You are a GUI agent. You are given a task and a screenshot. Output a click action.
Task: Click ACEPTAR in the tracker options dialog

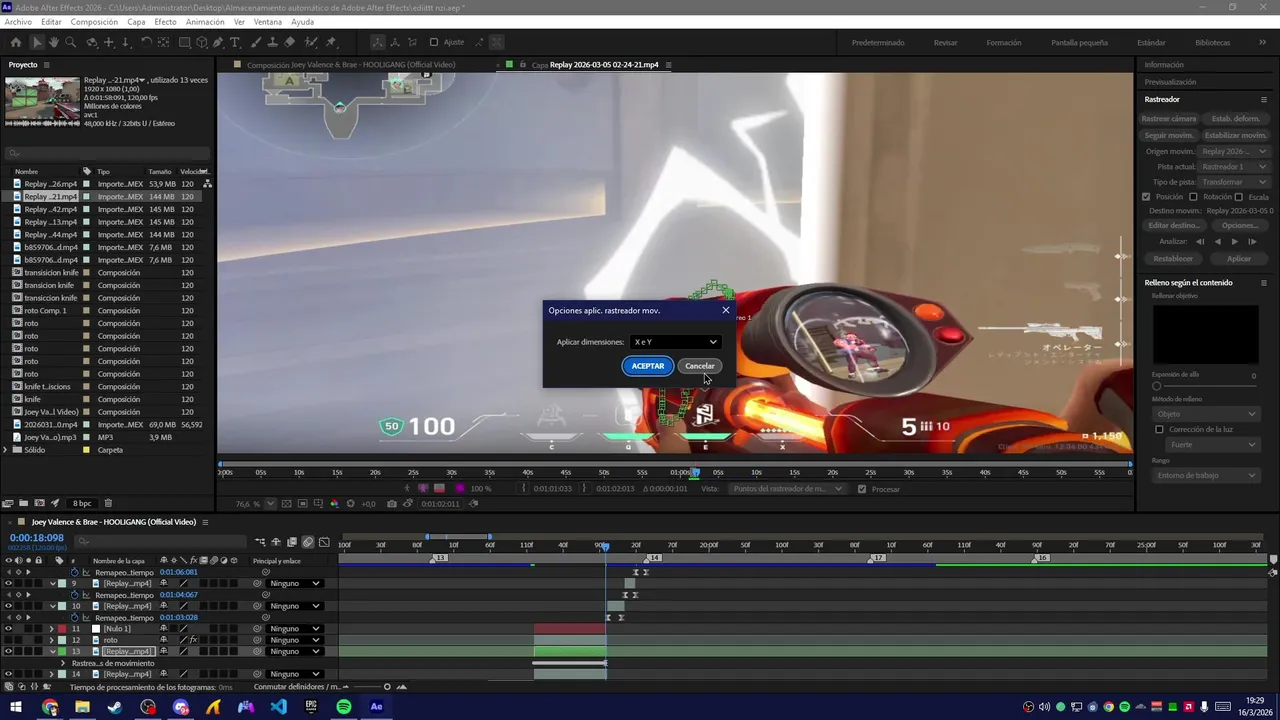pos(647,366)
